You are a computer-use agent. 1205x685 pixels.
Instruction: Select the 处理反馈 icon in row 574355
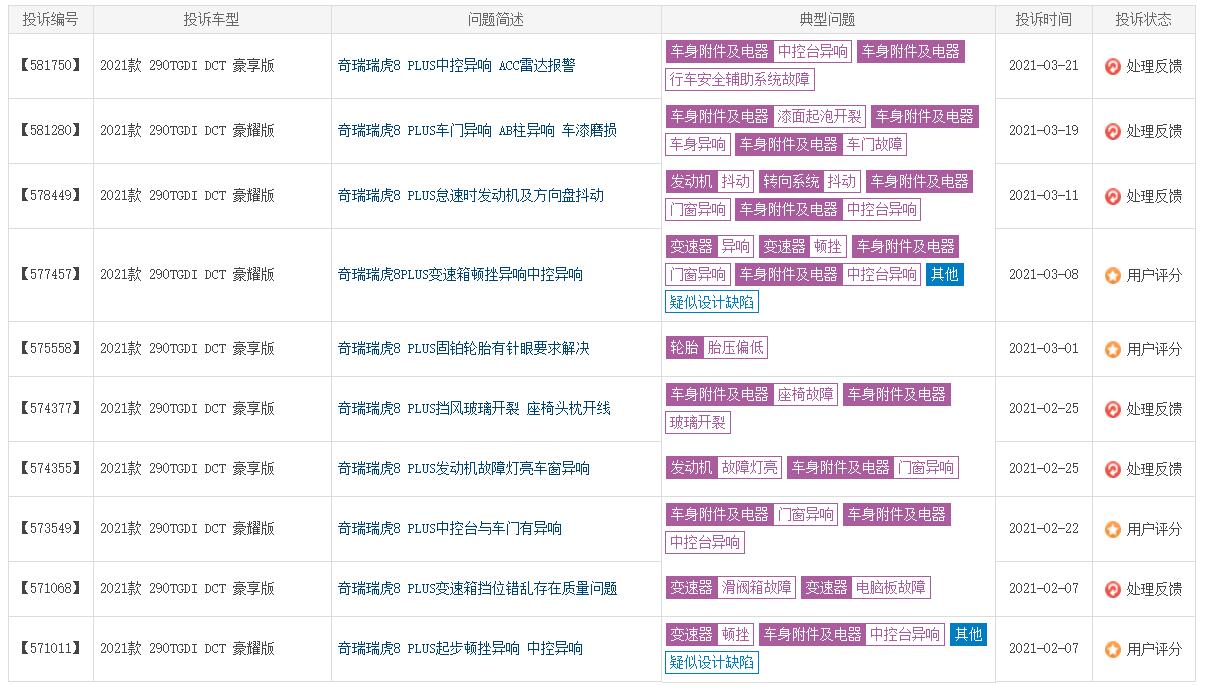tap(1113, 469)
